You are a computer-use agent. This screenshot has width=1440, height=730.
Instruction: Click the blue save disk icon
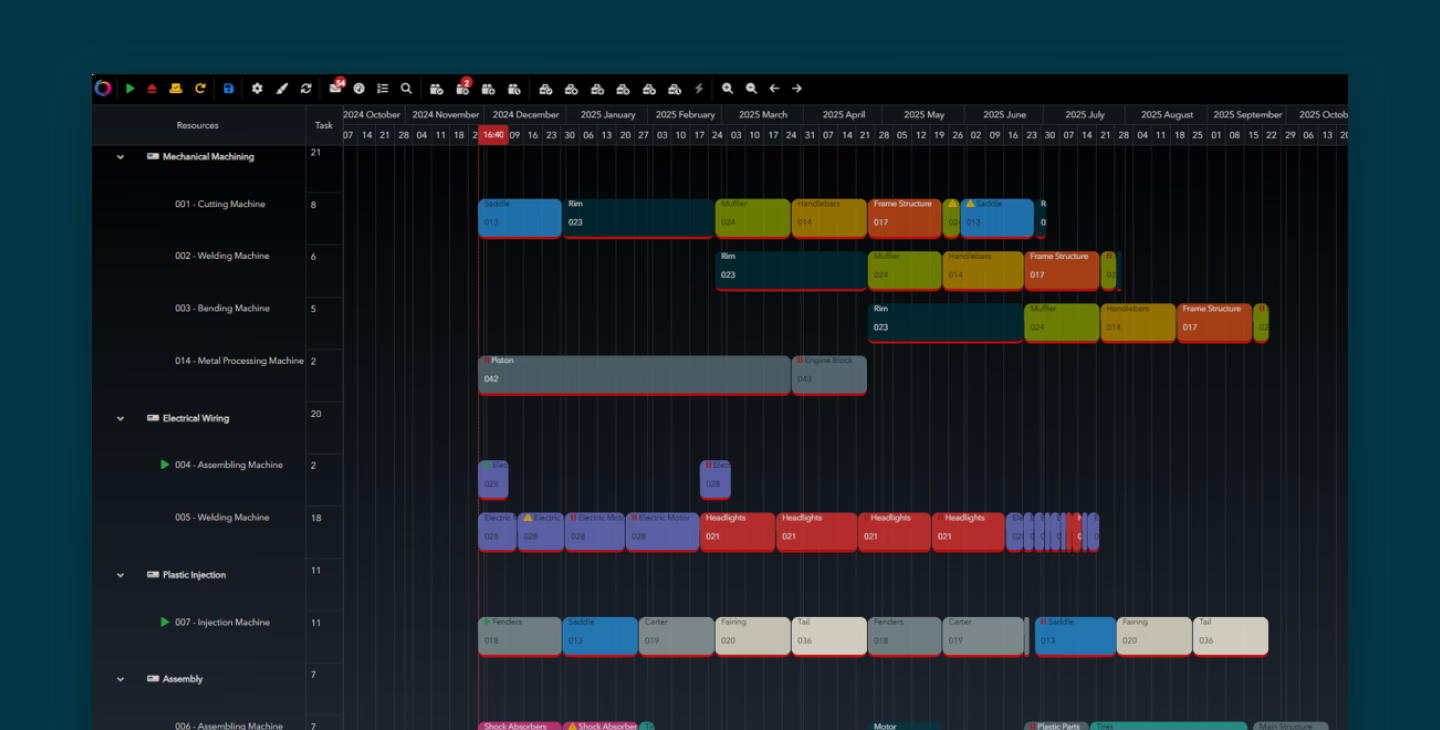(x=228, y=88)
